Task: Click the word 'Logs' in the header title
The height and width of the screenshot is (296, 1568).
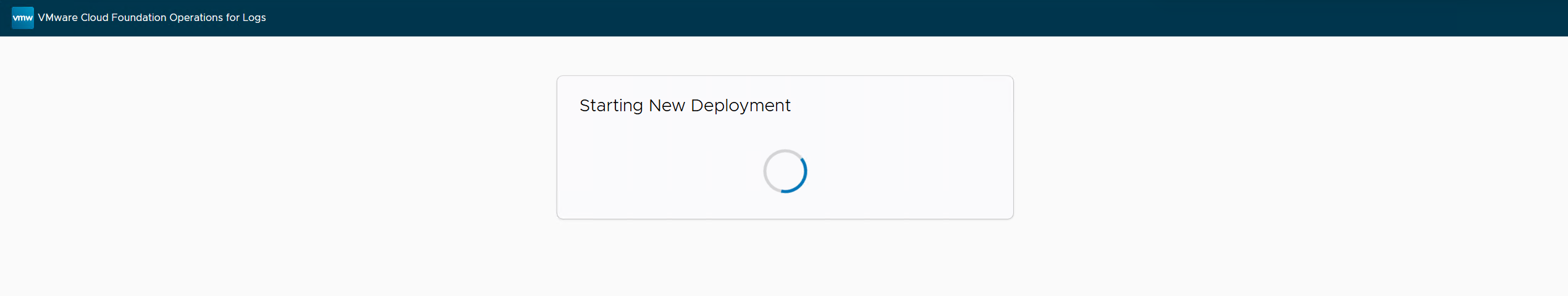Action: pyautogui.click(x=254, y=18)
